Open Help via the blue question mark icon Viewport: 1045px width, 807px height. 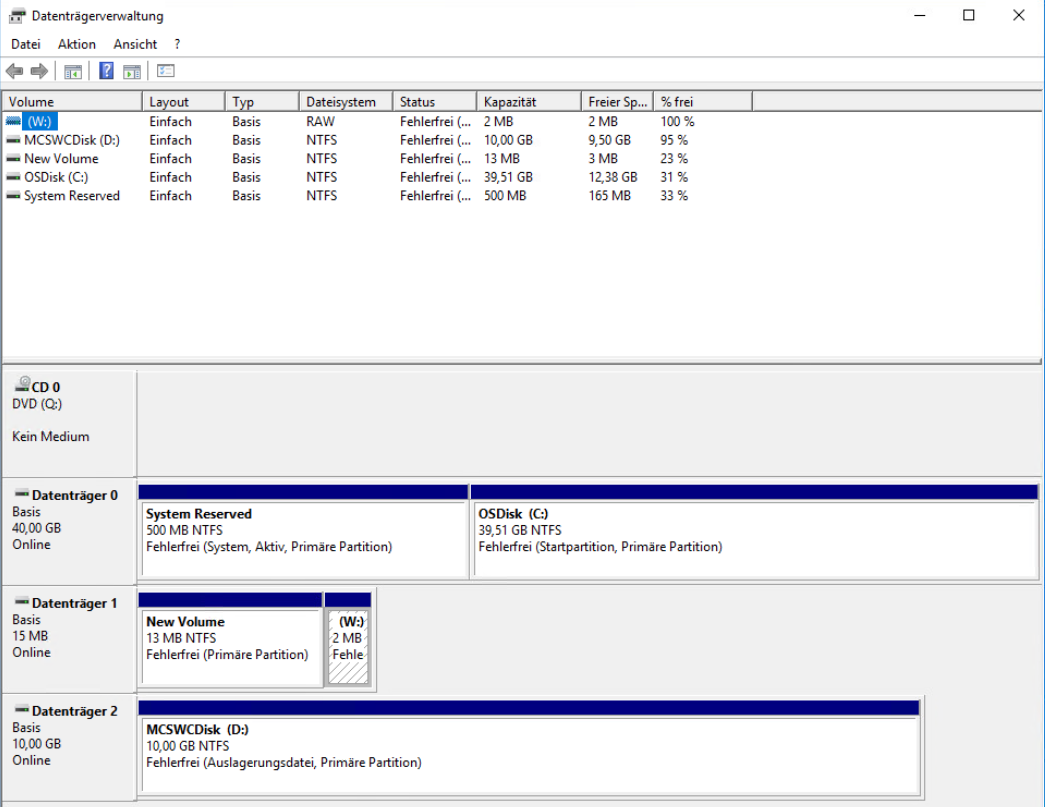point(104,70)
